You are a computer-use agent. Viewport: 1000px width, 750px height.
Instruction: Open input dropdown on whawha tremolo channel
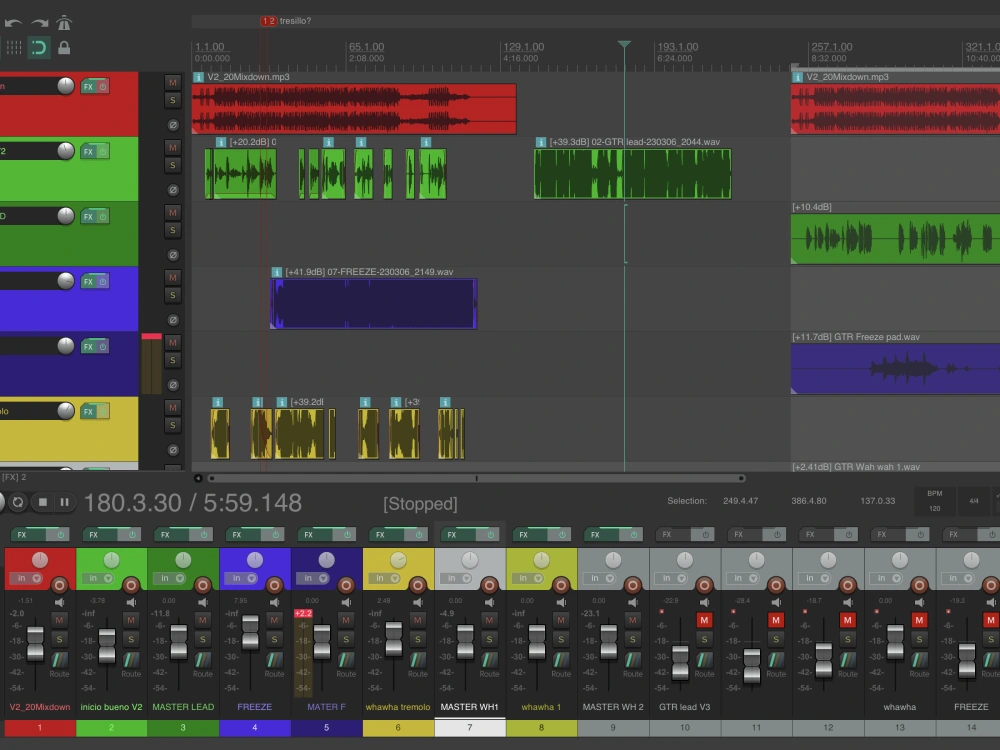point(386,578)
